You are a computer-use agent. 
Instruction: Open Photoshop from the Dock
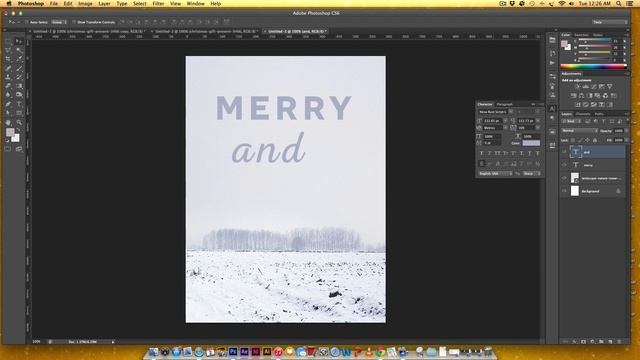pos(233,351)
